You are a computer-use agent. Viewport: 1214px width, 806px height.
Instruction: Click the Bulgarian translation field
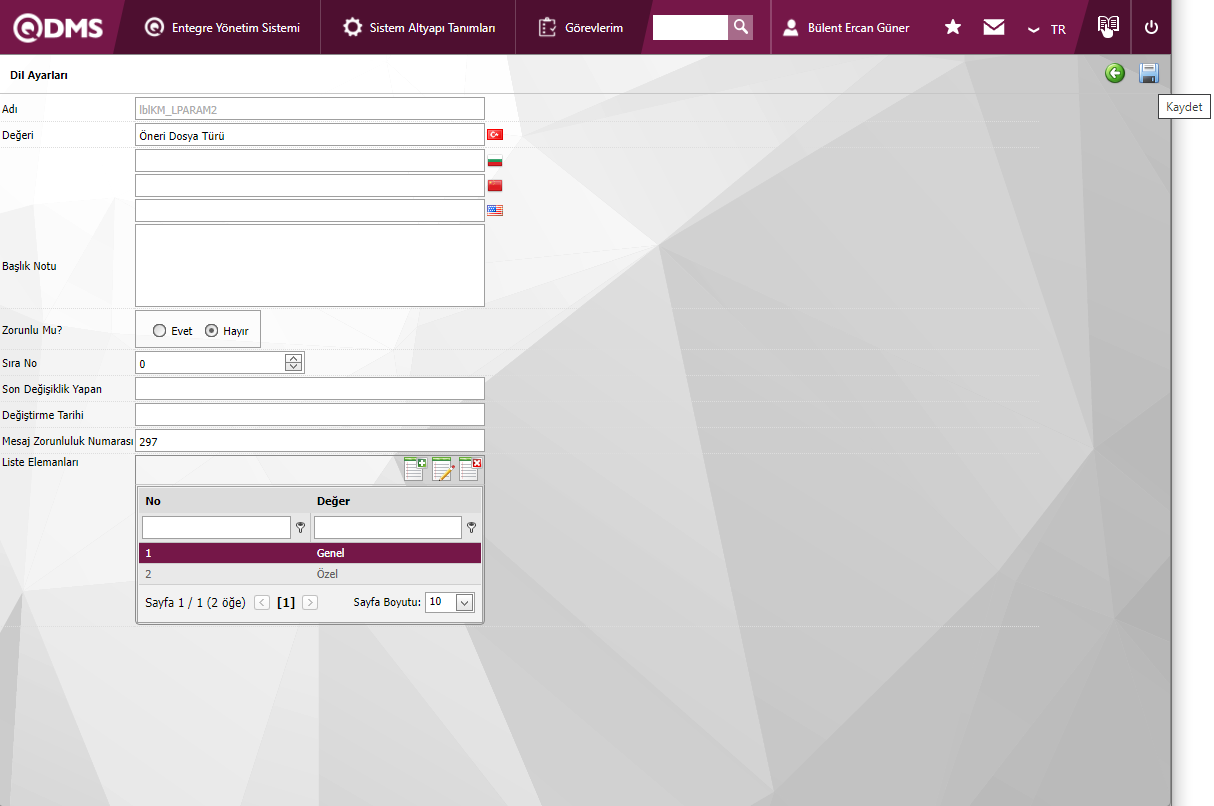tap(310, 160)
